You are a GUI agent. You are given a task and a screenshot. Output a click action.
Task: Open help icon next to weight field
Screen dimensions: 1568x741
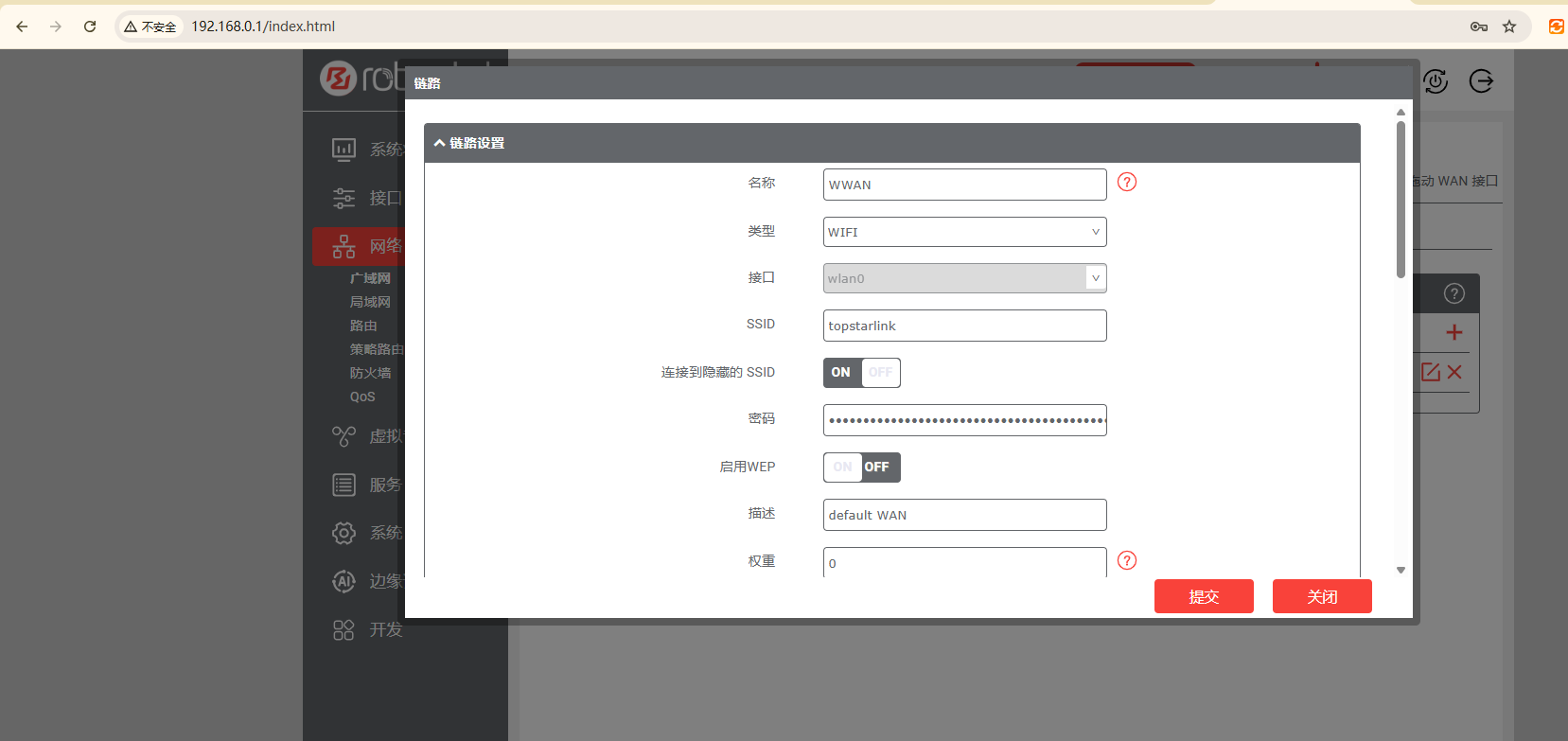coord(1127,560)
